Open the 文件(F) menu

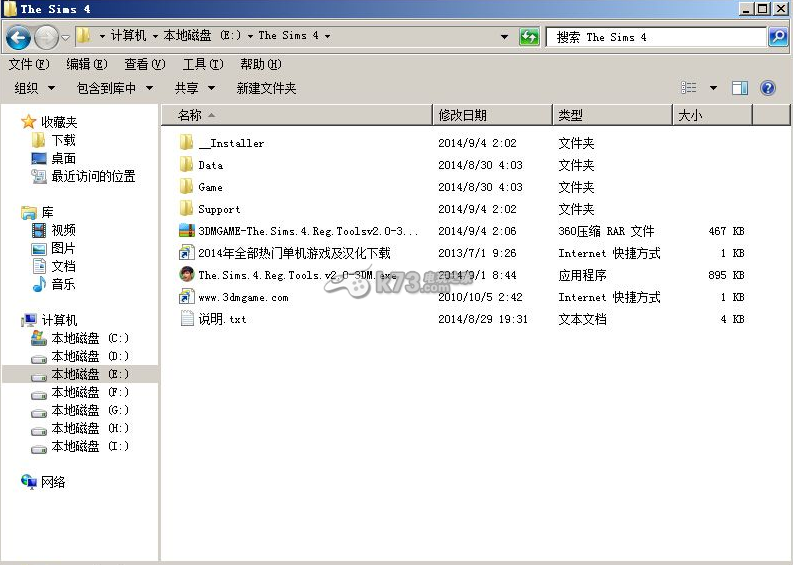(29, 64)
